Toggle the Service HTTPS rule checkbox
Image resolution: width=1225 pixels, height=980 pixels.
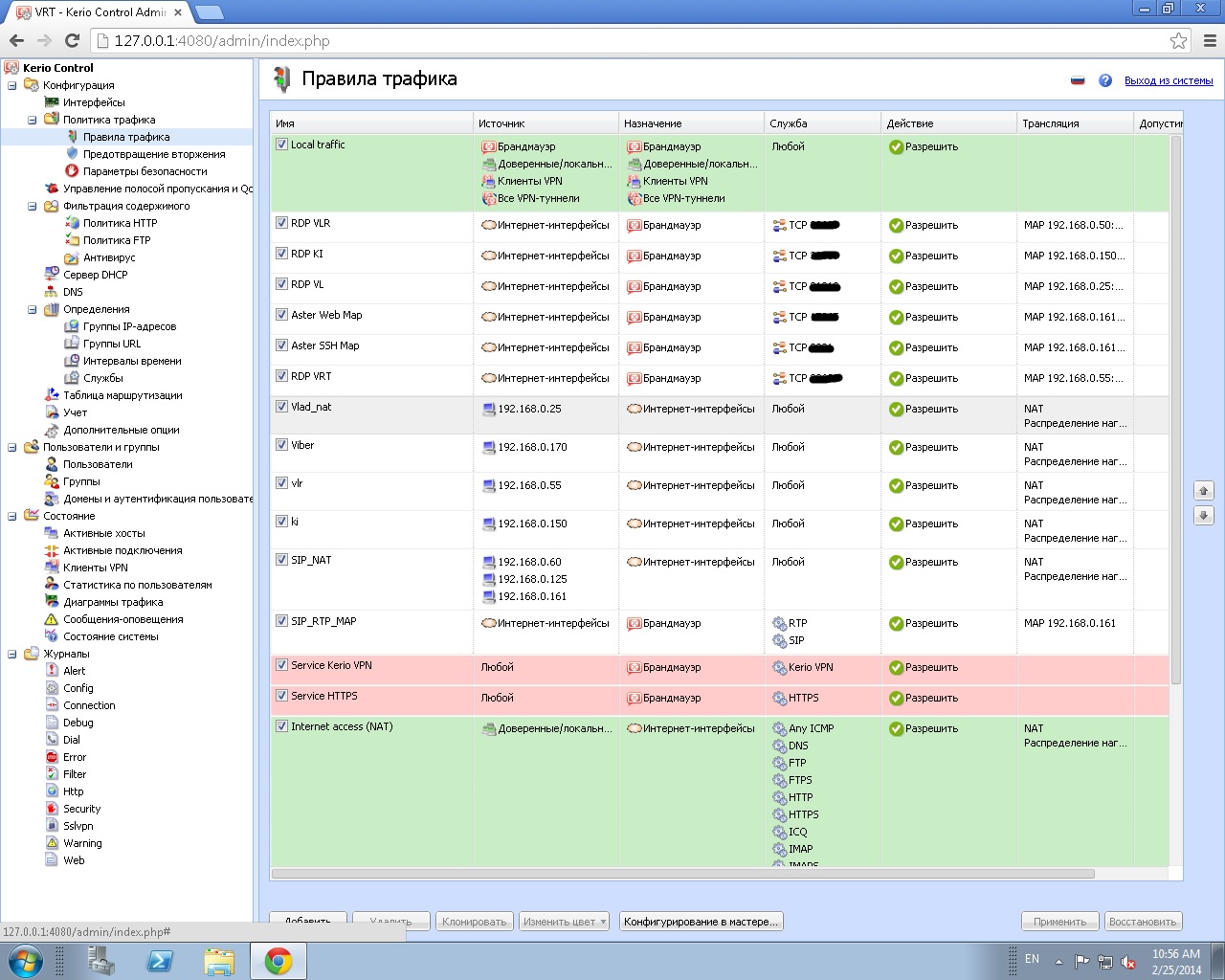[281, 696]
